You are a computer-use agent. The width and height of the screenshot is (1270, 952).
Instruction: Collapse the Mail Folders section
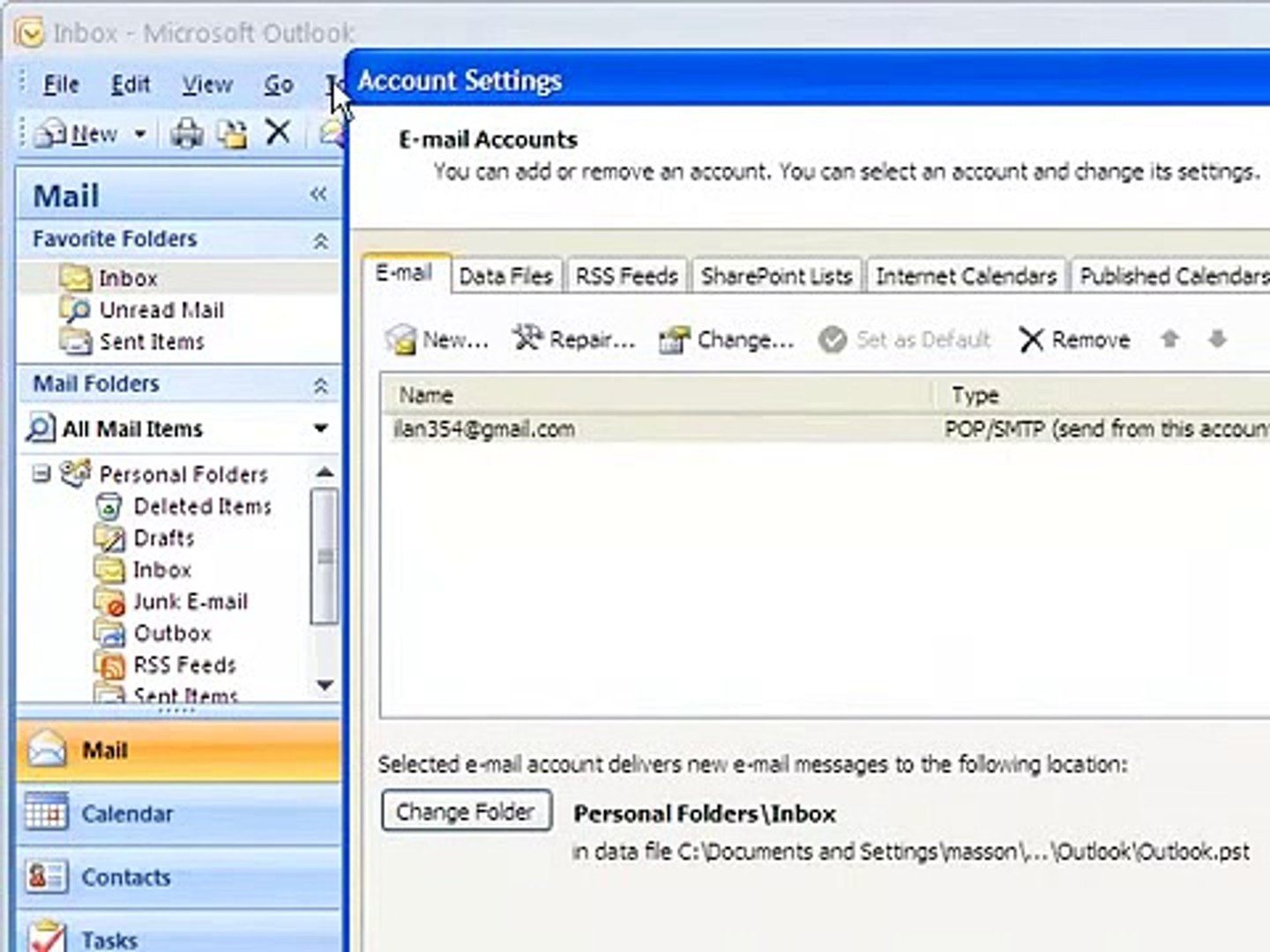pos(321,385)
